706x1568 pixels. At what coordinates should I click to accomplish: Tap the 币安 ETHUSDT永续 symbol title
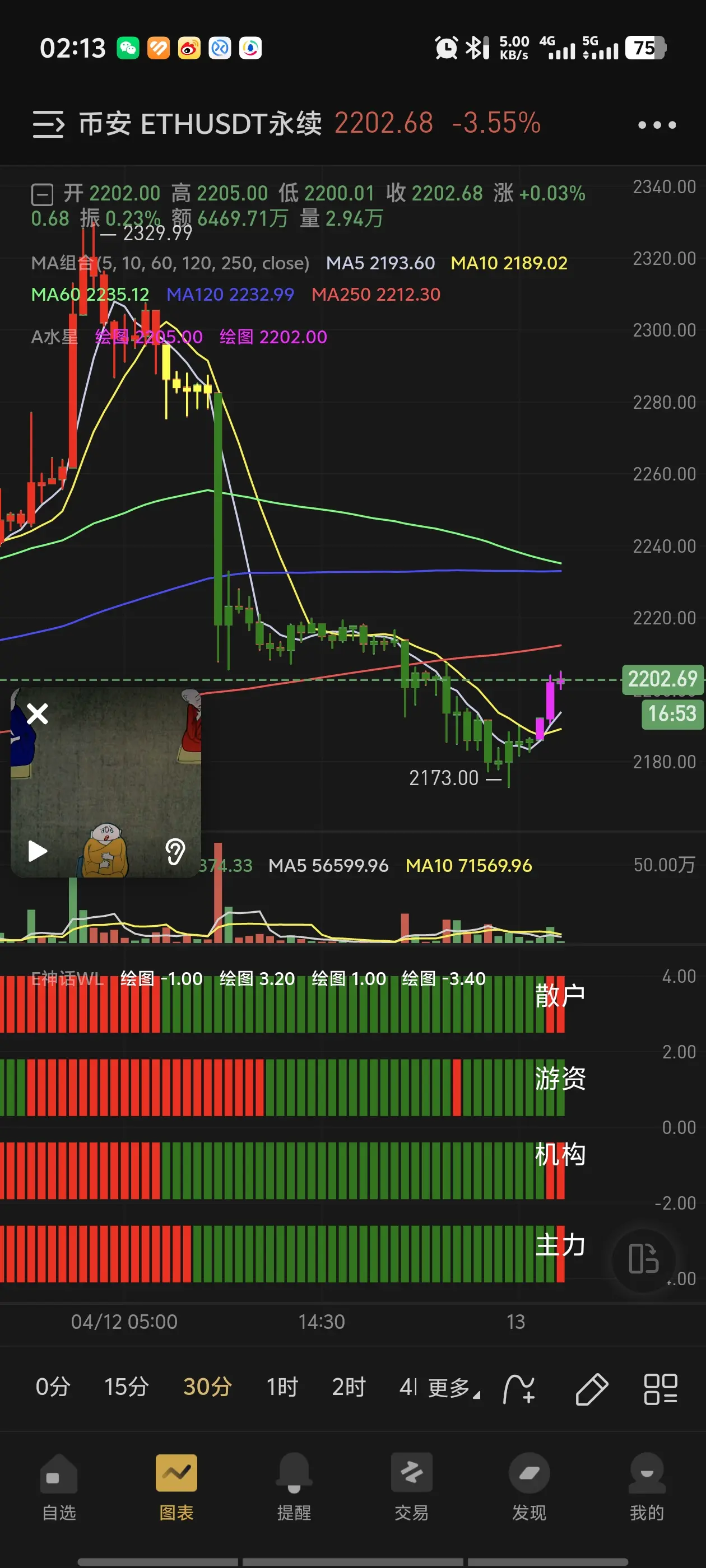tap(201, 124)
